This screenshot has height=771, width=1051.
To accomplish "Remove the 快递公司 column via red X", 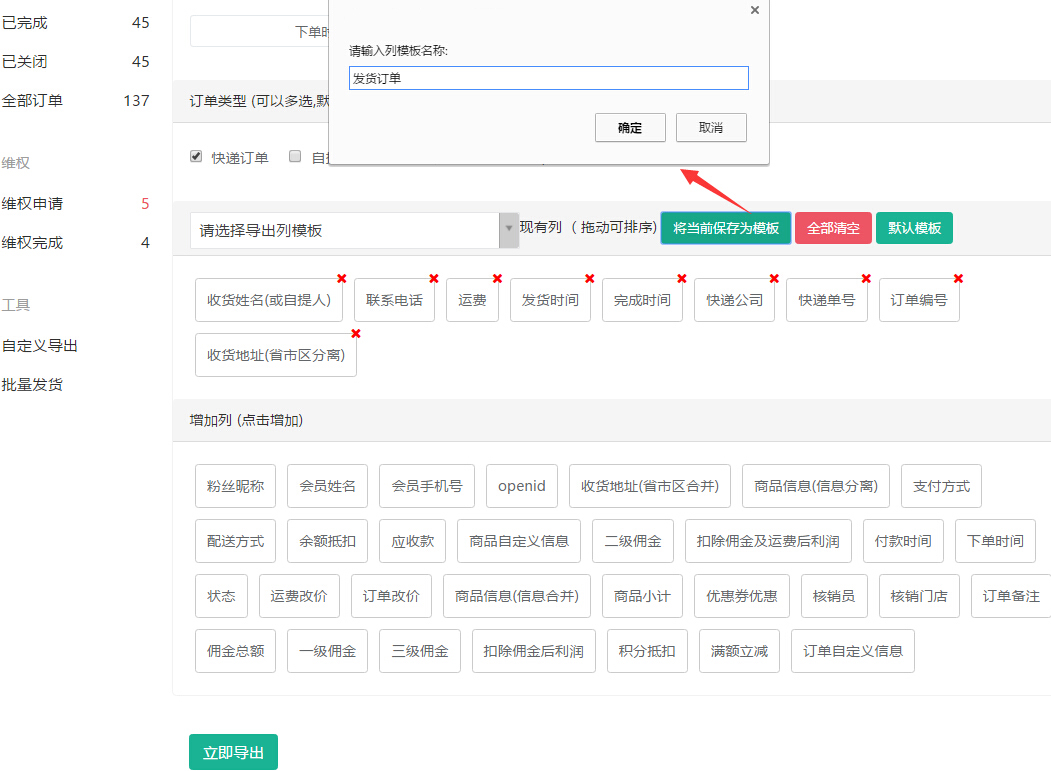I will click(x=774, y=278).
